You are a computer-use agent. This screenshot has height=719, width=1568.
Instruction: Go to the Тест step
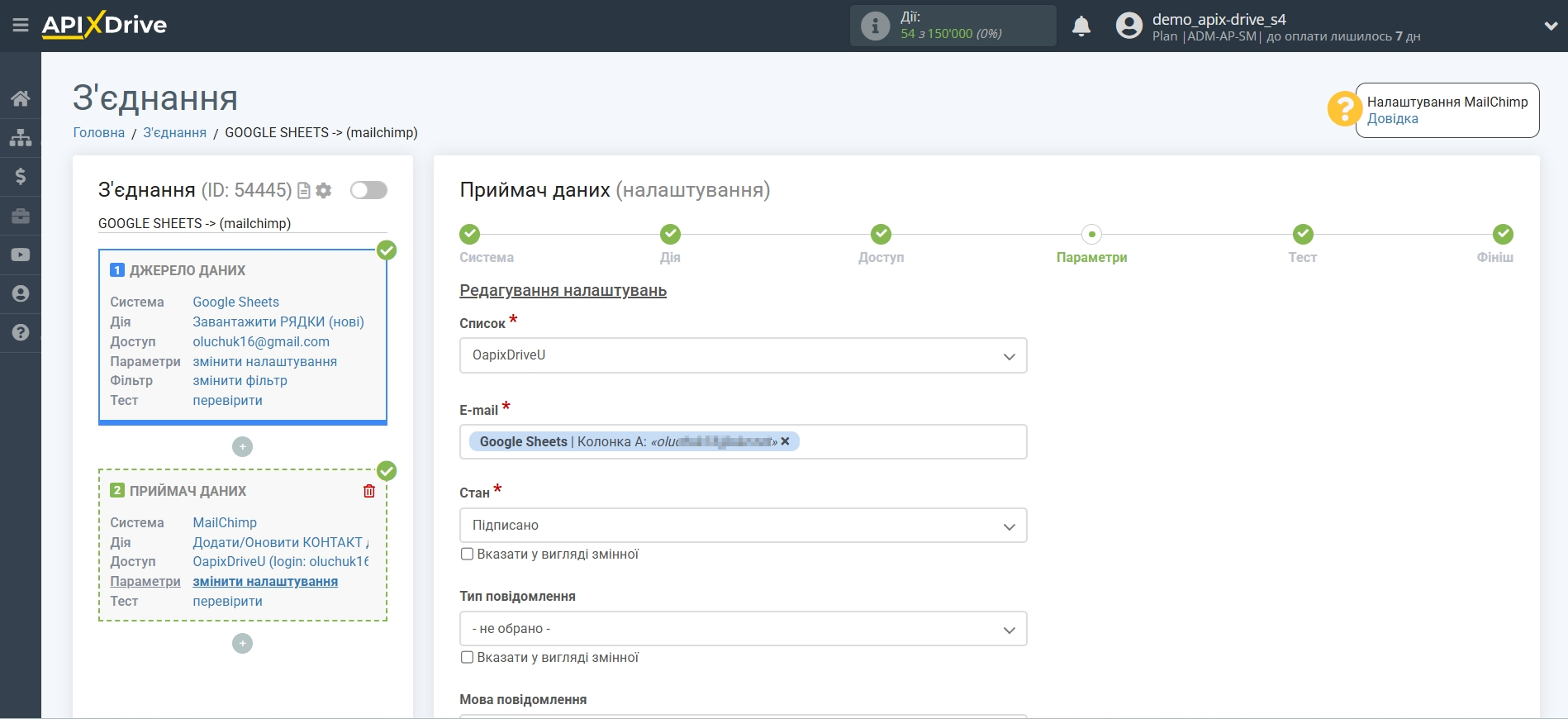[1302, 244]
